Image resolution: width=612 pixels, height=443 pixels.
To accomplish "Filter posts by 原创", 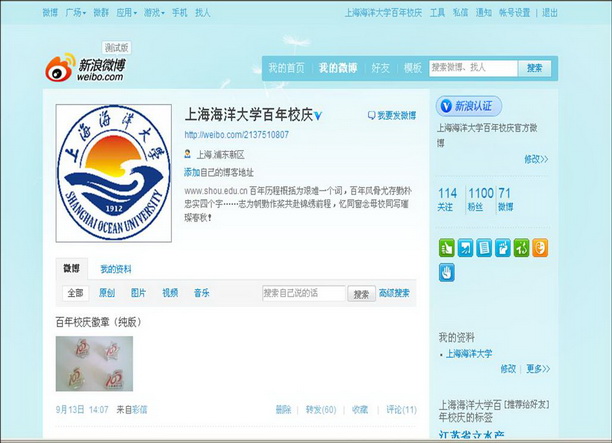I will 106,293.
